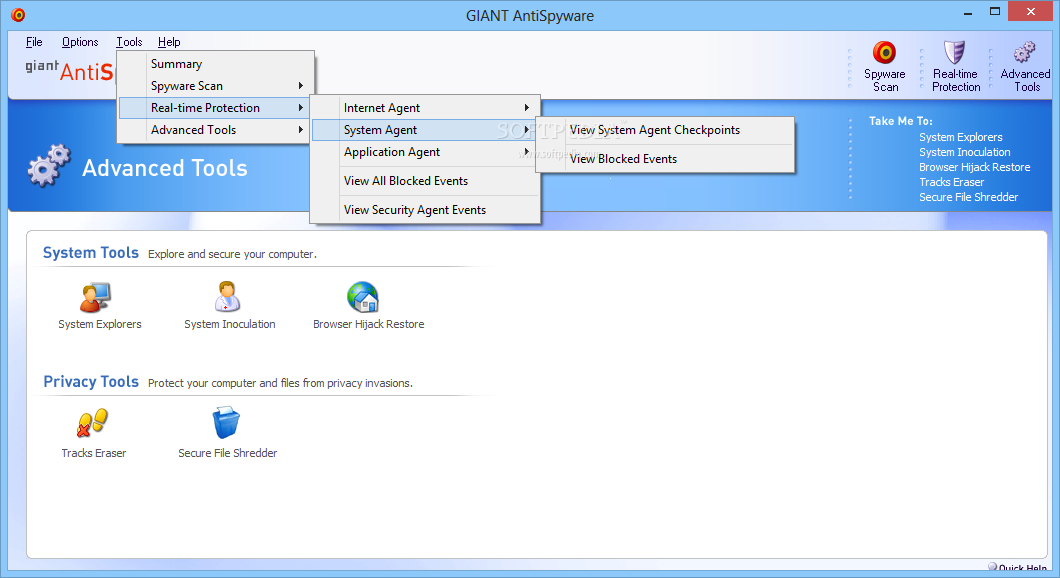
Task: Open the Help menu
Action: point(169,42)
